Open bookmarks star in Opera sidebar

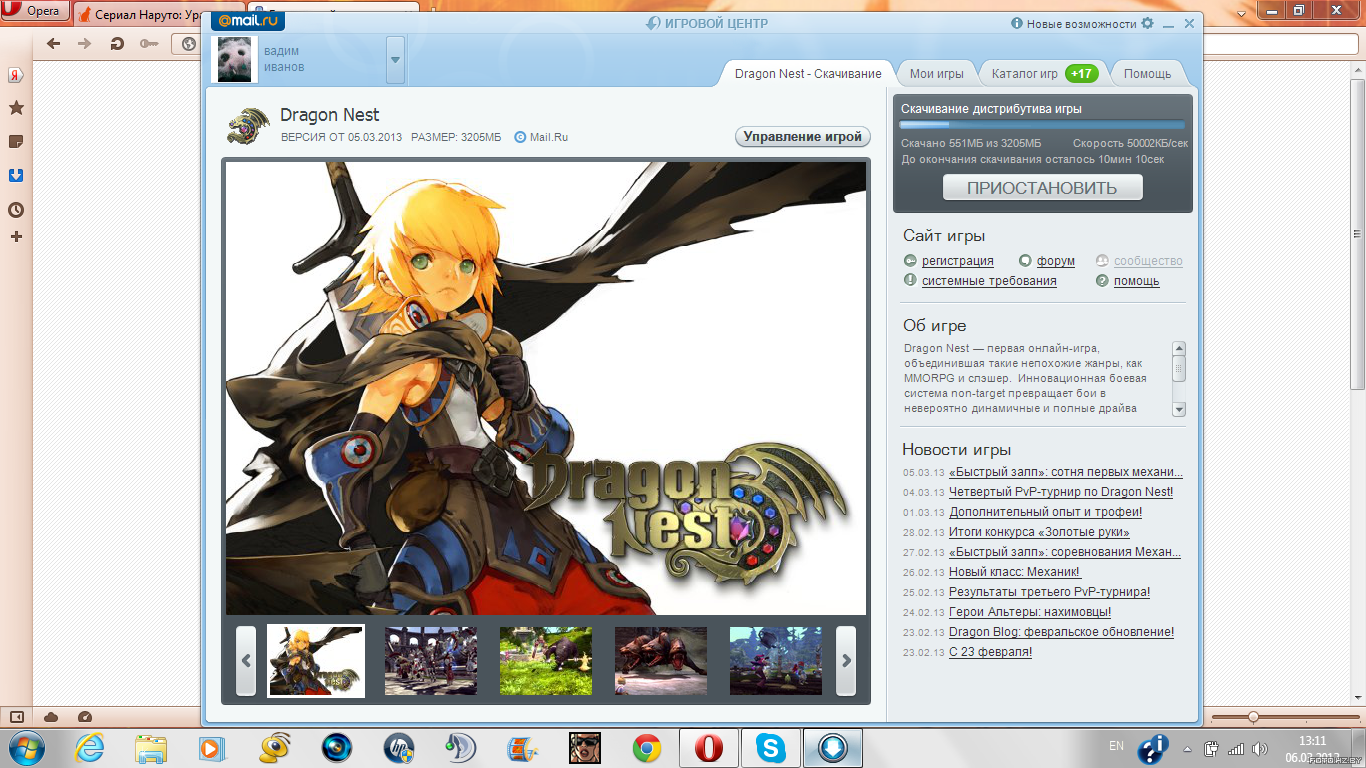click(x=16, y=108)
